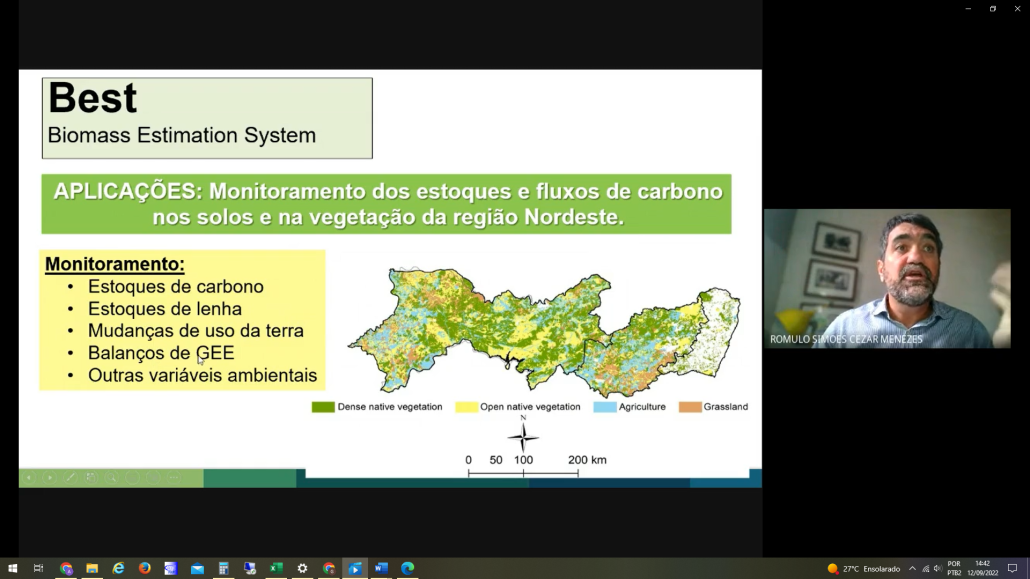
Task: Click Romulo Menezes's webcam video thumbnail
Action: click(x=887, y=278)
